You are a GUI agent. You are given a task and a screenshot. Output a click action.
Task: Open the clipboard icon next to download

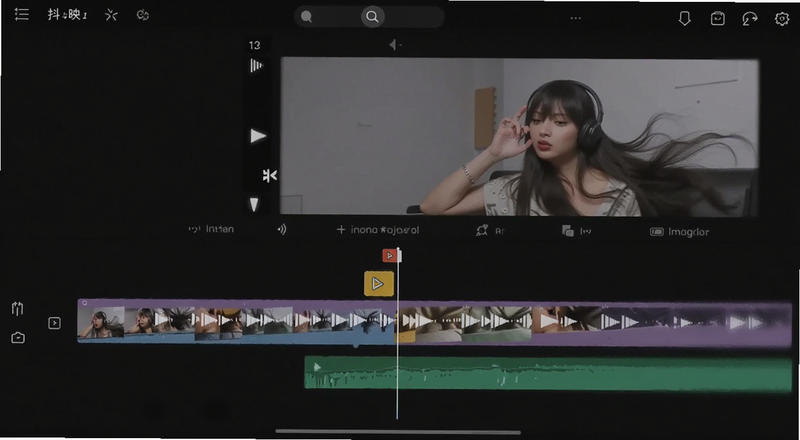tap(717, 18)
